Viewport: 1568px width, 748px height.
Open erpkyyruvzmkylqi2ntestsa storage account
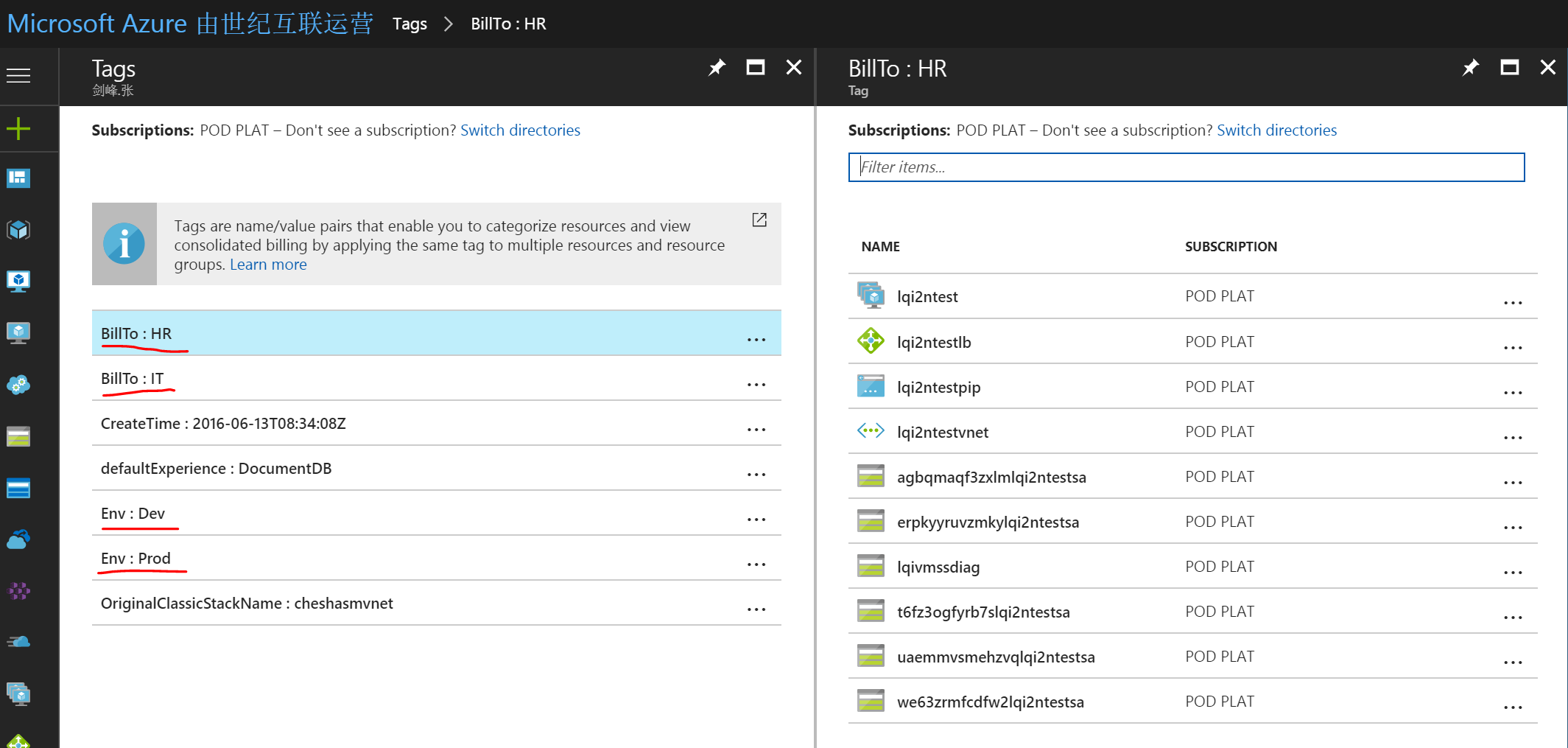point(988,522)
